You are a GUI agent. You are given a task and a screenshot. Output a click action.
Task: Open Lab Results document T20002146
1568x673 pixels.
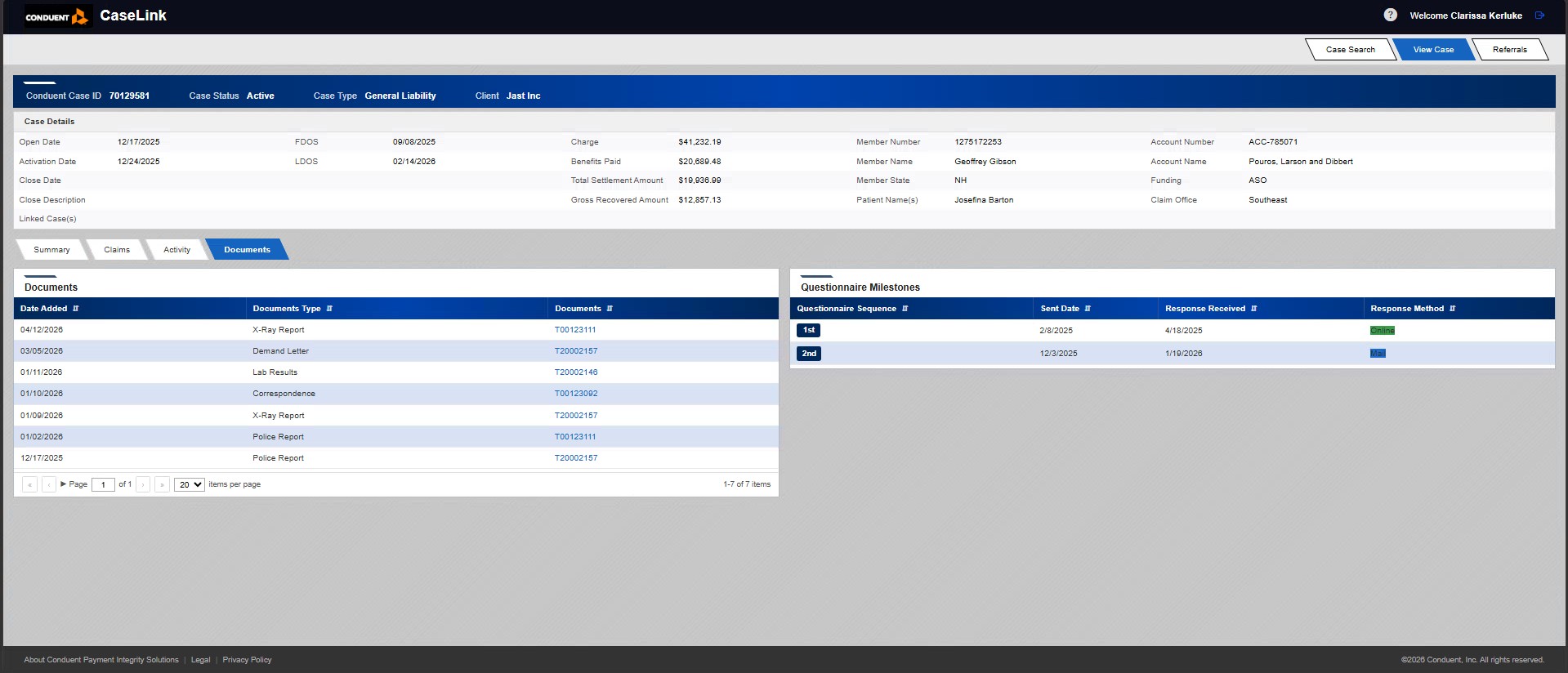coord(576,372)
